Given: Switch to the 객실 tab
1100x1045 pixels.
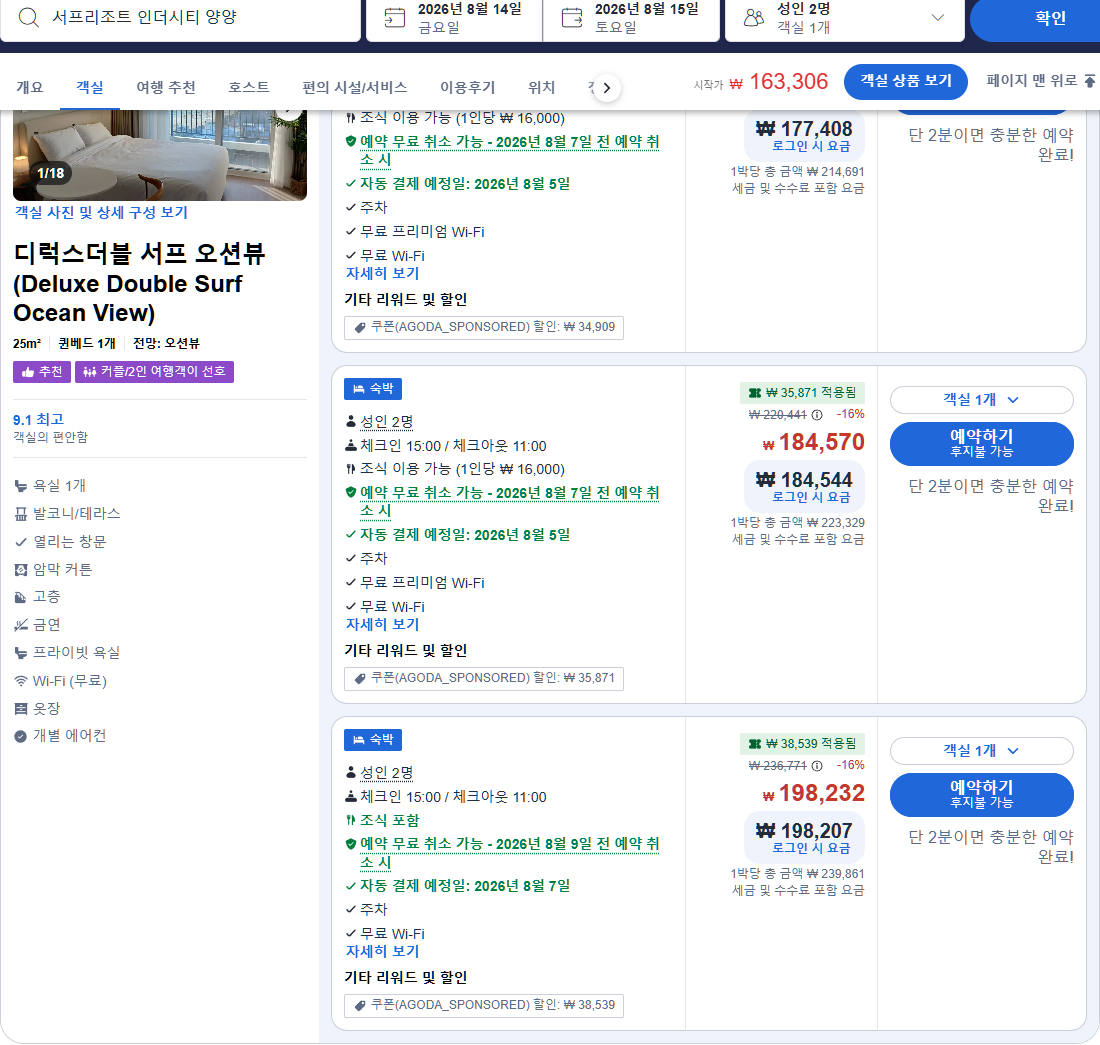Looking at the screenshot, I should (90, 88).
